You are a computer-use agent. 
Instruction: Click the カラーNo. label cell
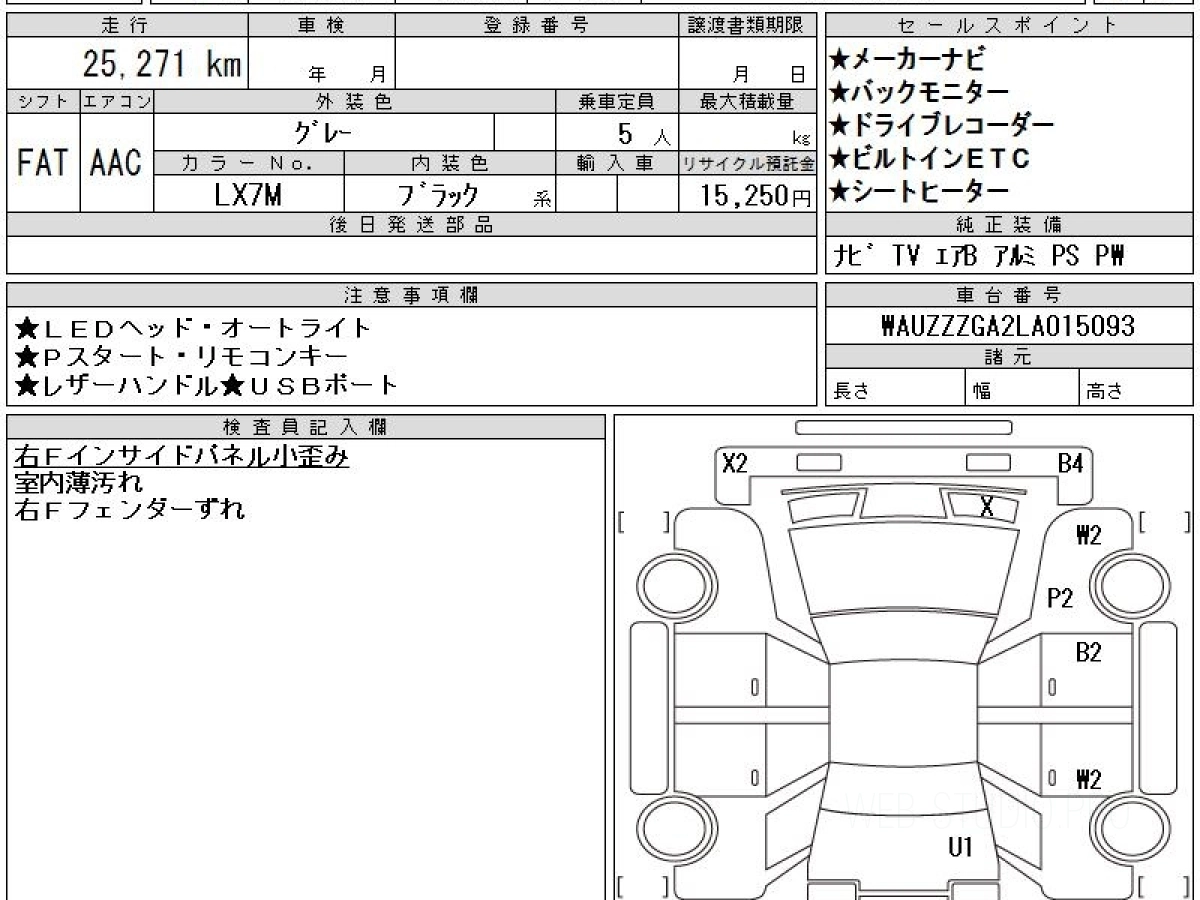pyautogui.click(x=249, y=163)
